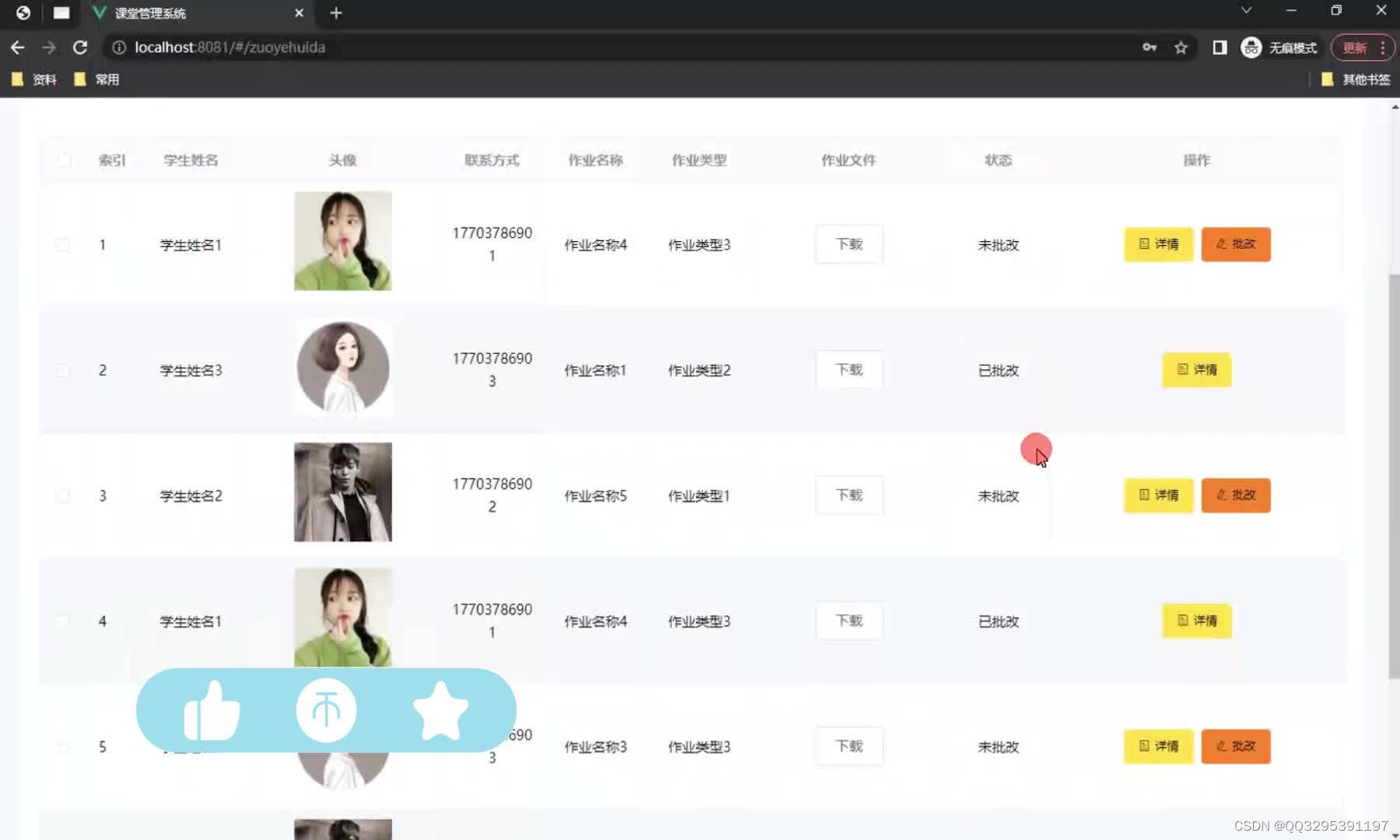
Task: Go back using the browser back arrow
Action: (x=17, y=47)
